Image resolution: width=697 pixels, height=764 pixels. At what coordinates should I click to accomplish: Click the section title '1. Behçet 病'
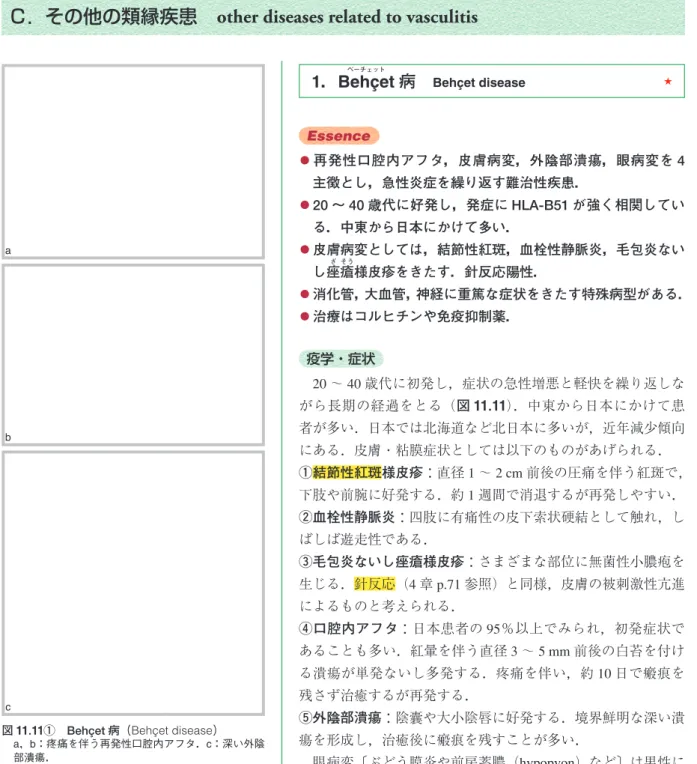coord(364,81)
